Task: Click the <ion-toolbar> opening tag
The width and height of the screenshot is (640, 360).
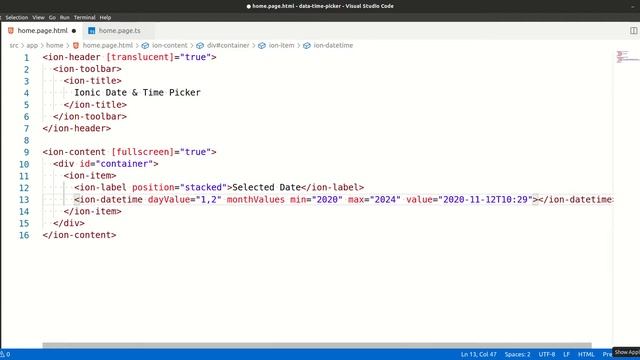Action: tap(87, 69)
